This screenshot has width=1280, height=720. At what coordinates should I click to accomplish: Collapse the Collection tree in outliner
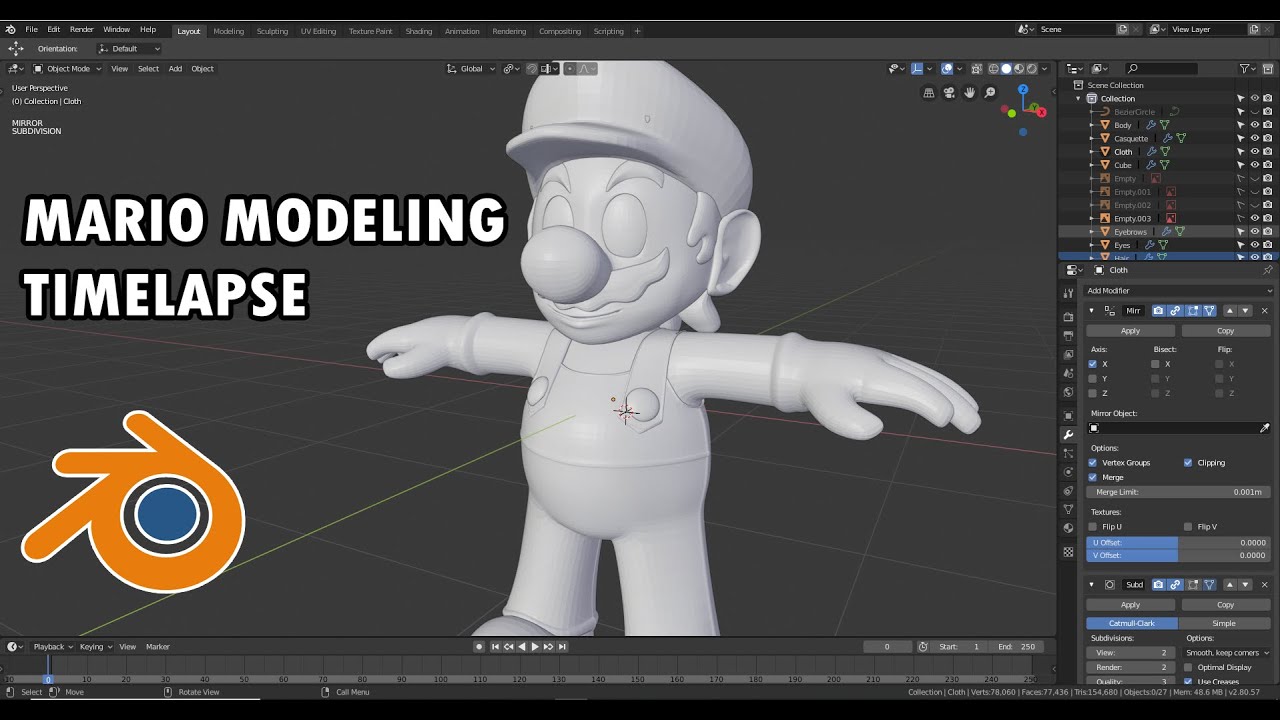pyautogui.click(x=1079, y=98)
